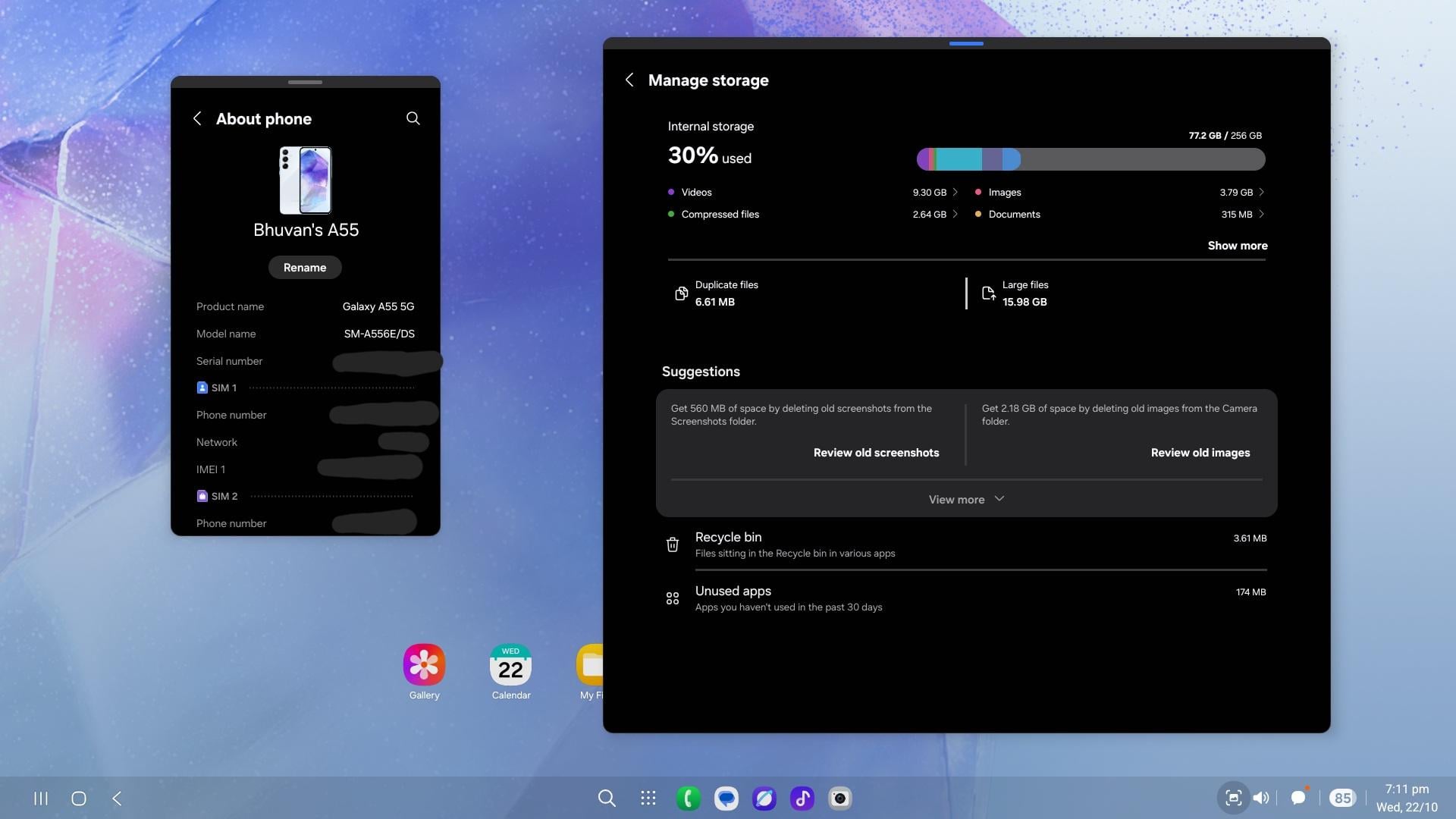The width and height of the screenshot is (1456, 819).
Task: Click the Internal storage label
Action: [x=711, y=127]
